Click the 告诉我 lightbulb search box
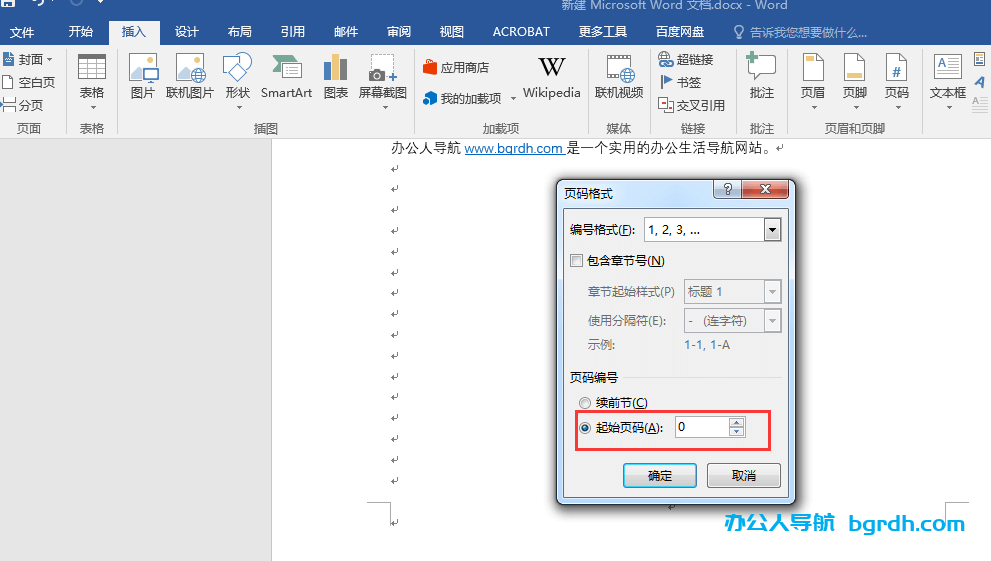The height and width of the screenshot is (561, 991). click(800, 32)
